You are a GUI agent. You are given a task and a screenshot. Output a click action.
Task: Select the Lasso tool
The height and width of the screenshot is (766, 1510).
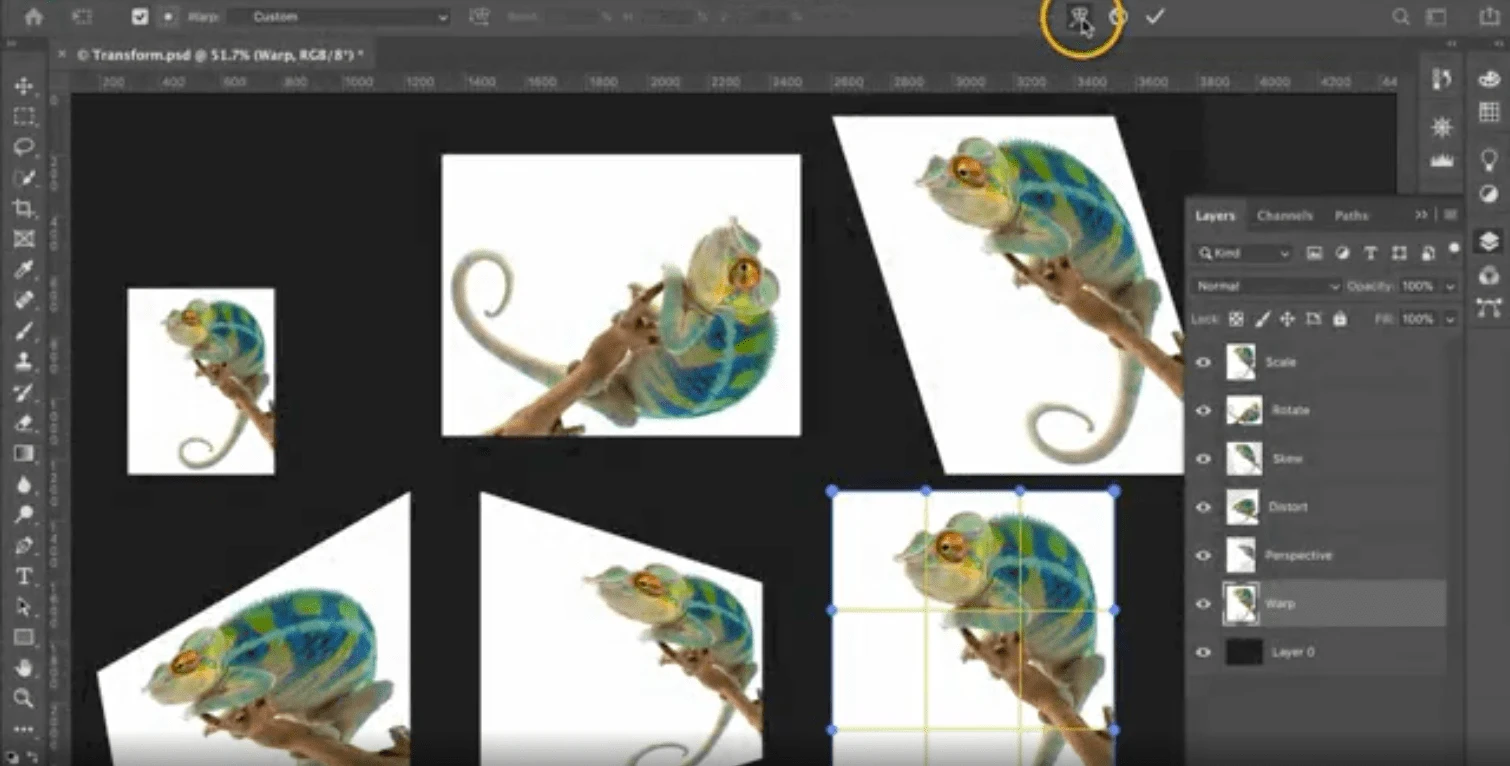point(24,148)
